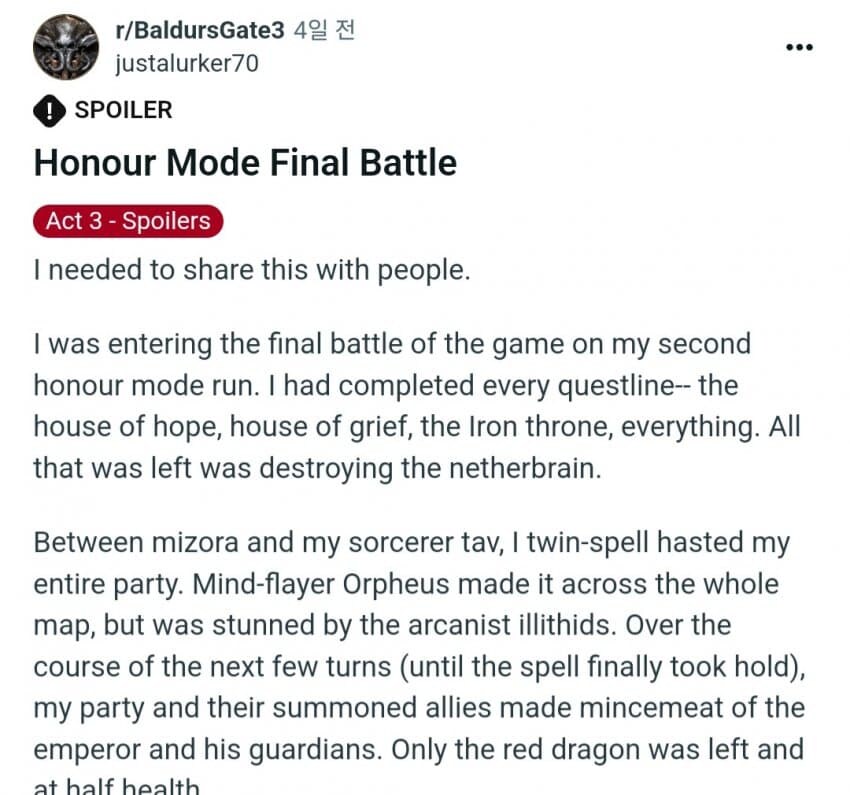This screenshot has width=850, height=795.
Task: Click the spoiler warning diamond icon
Action: pos(49,111)
